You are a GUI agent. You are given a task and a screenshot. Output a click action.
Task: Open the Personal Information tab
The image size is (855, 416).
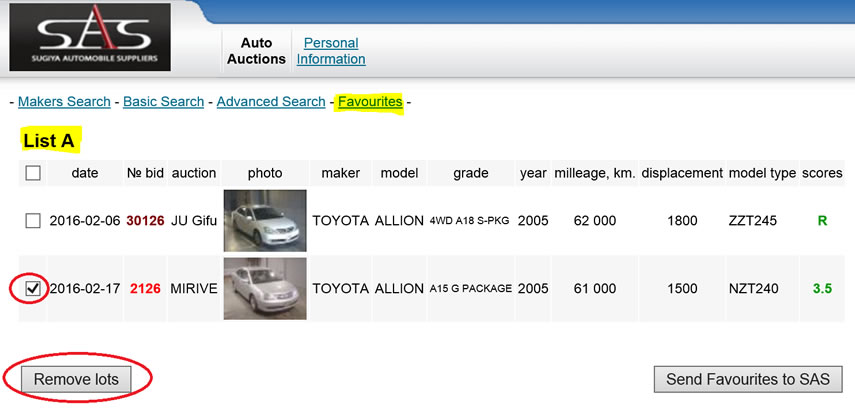[331, 51]
